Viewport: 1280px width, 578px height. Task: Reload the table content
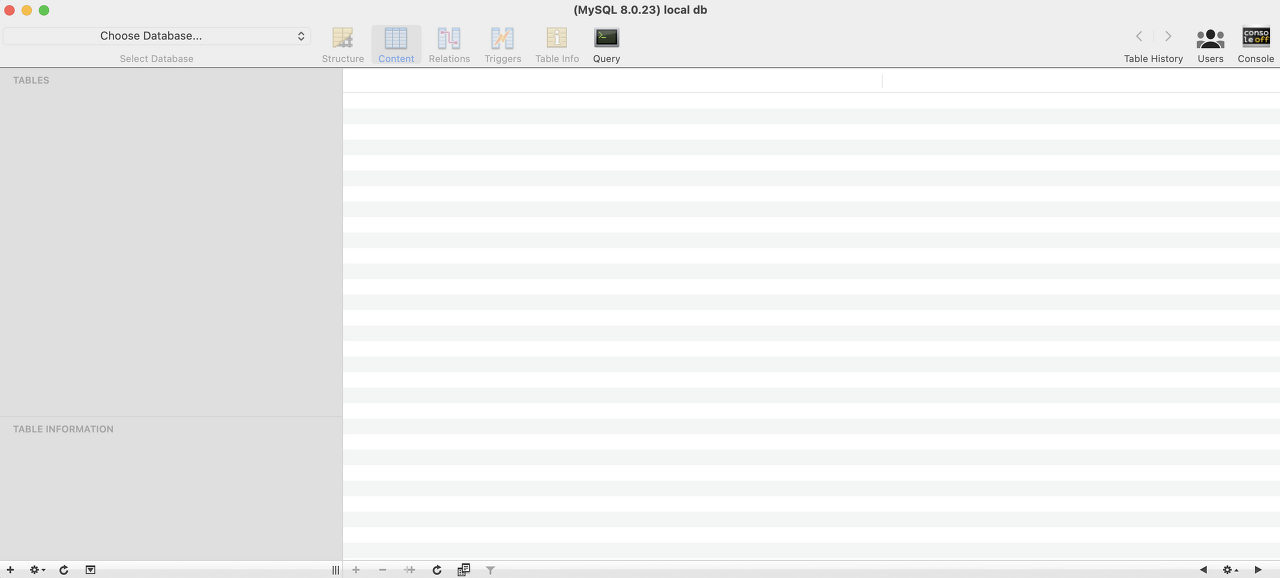pos(437,570)
